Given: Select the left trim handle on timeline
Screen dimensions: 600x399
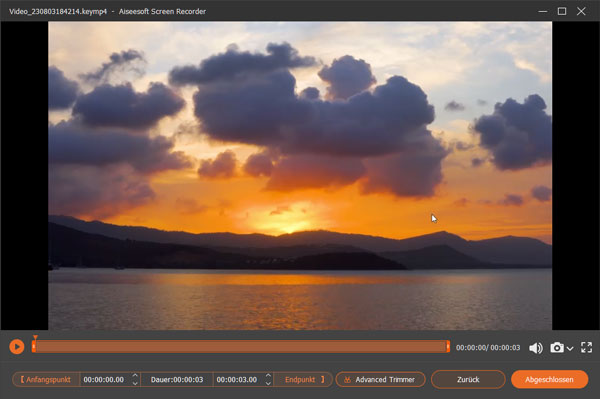Looking at the screenshot, I should click(x=34, y=347).
